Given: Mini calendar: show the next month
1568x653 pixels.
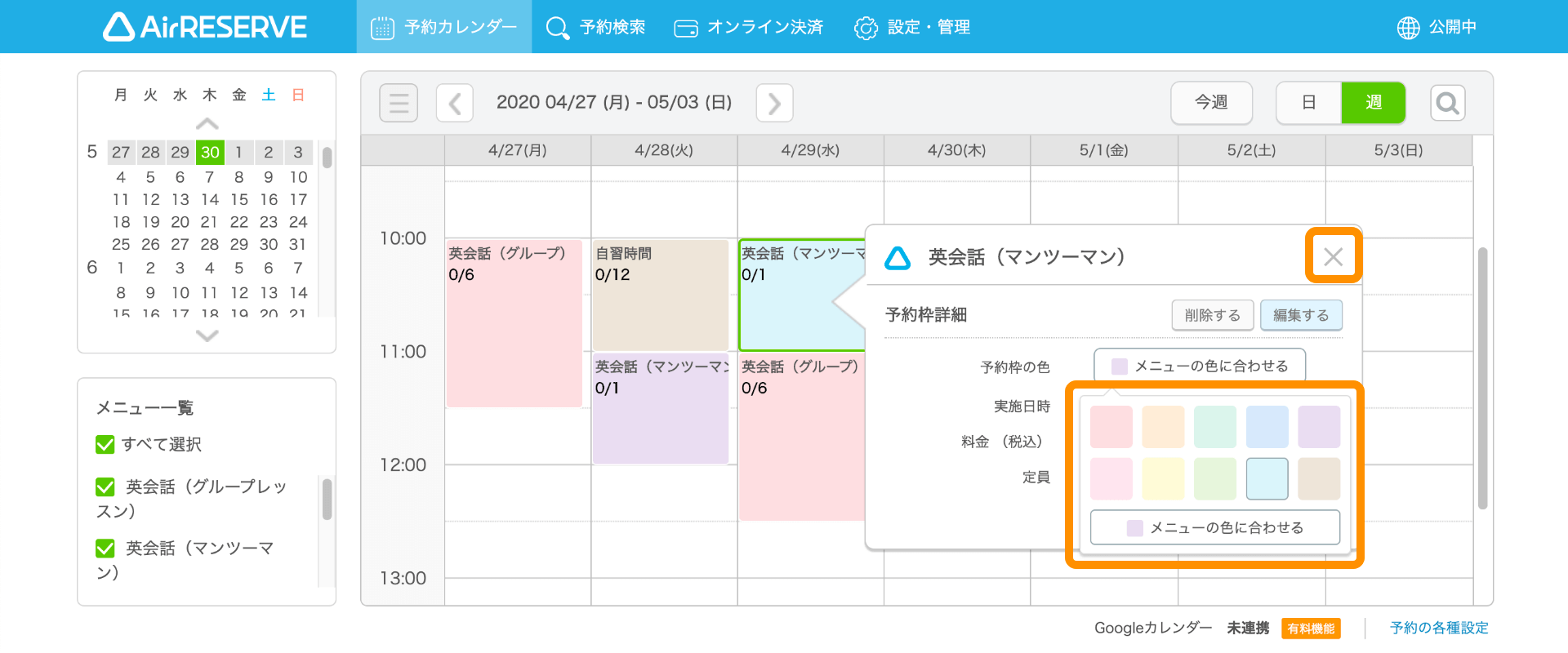Looking at the screenshot, I should 207,335.
